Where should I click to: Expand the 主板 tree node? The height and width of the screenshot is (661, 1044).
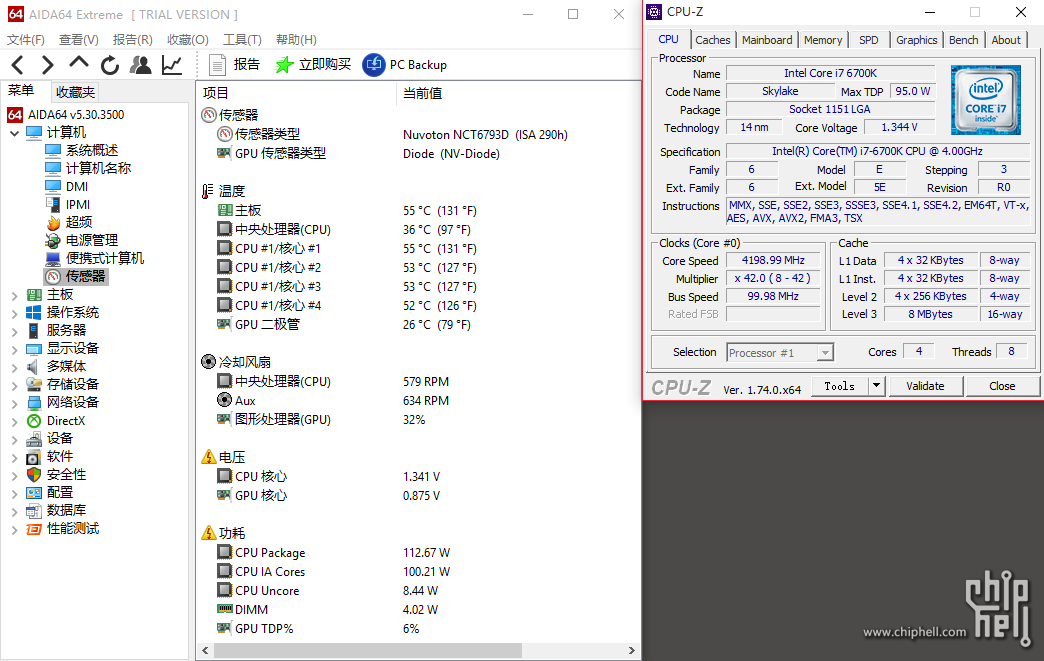[15, 295]
